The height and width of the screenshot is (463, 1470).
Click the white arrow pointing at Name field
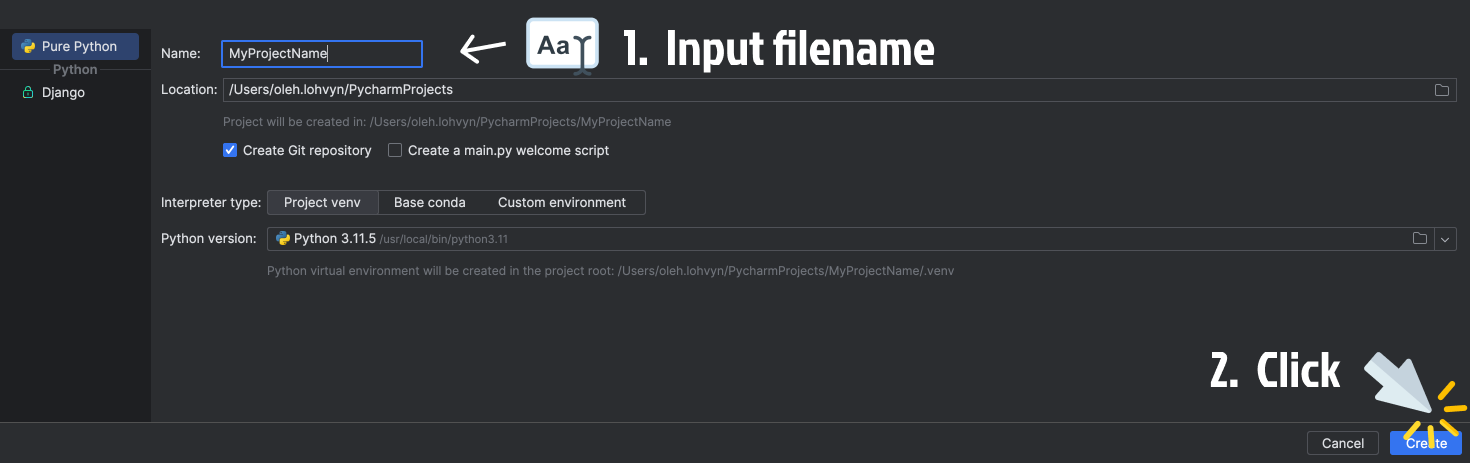[482, 49]
